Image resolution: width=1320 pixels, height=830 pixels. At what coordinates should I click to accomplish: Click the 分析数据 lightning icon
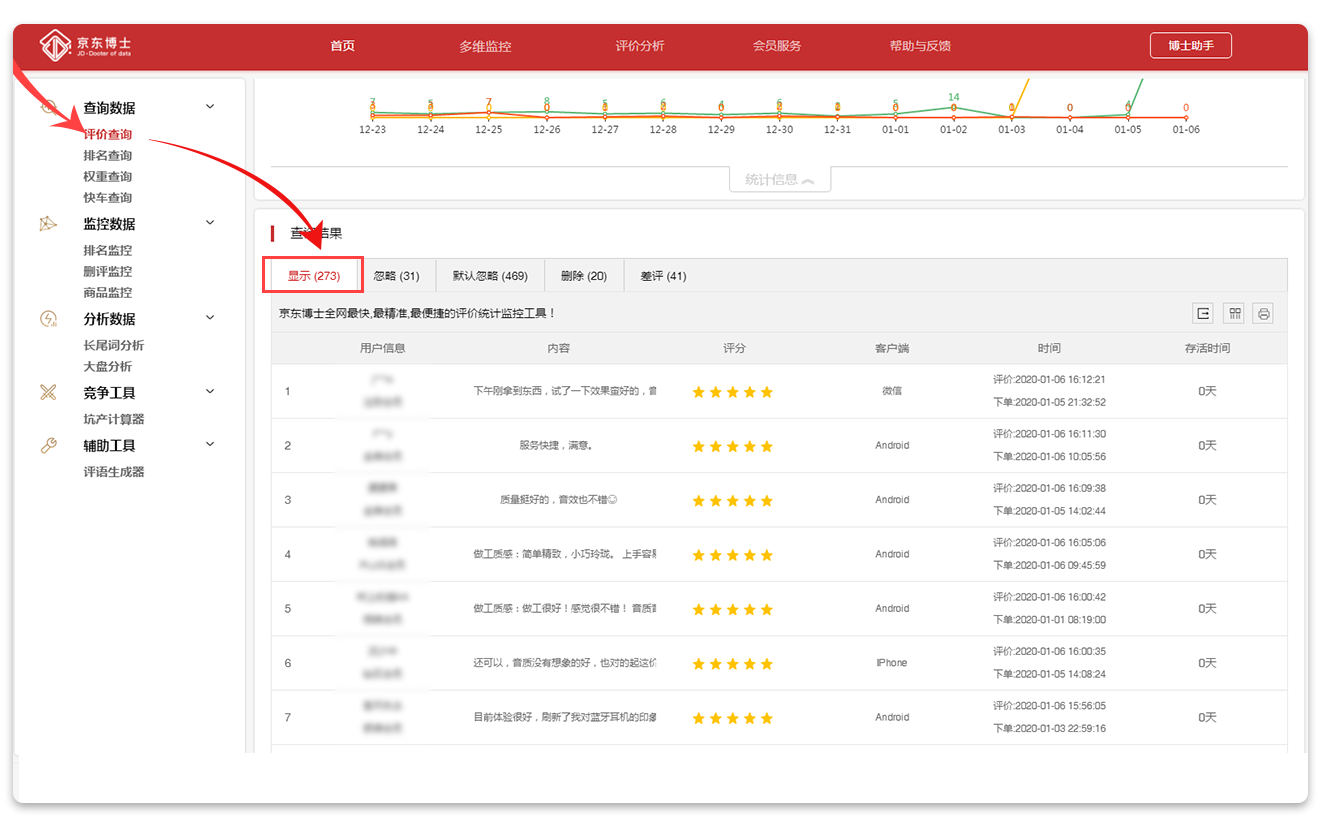48,319
